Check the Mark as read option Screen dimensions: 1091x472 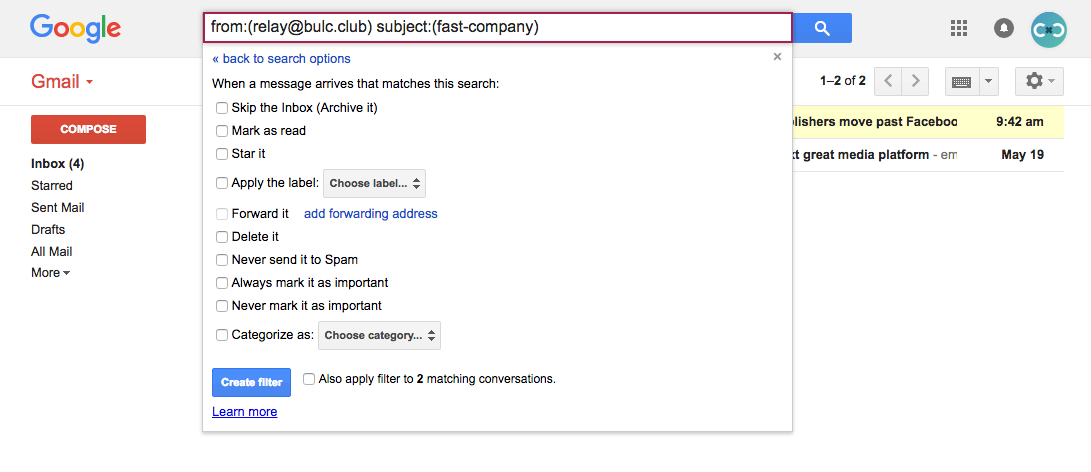222,131
